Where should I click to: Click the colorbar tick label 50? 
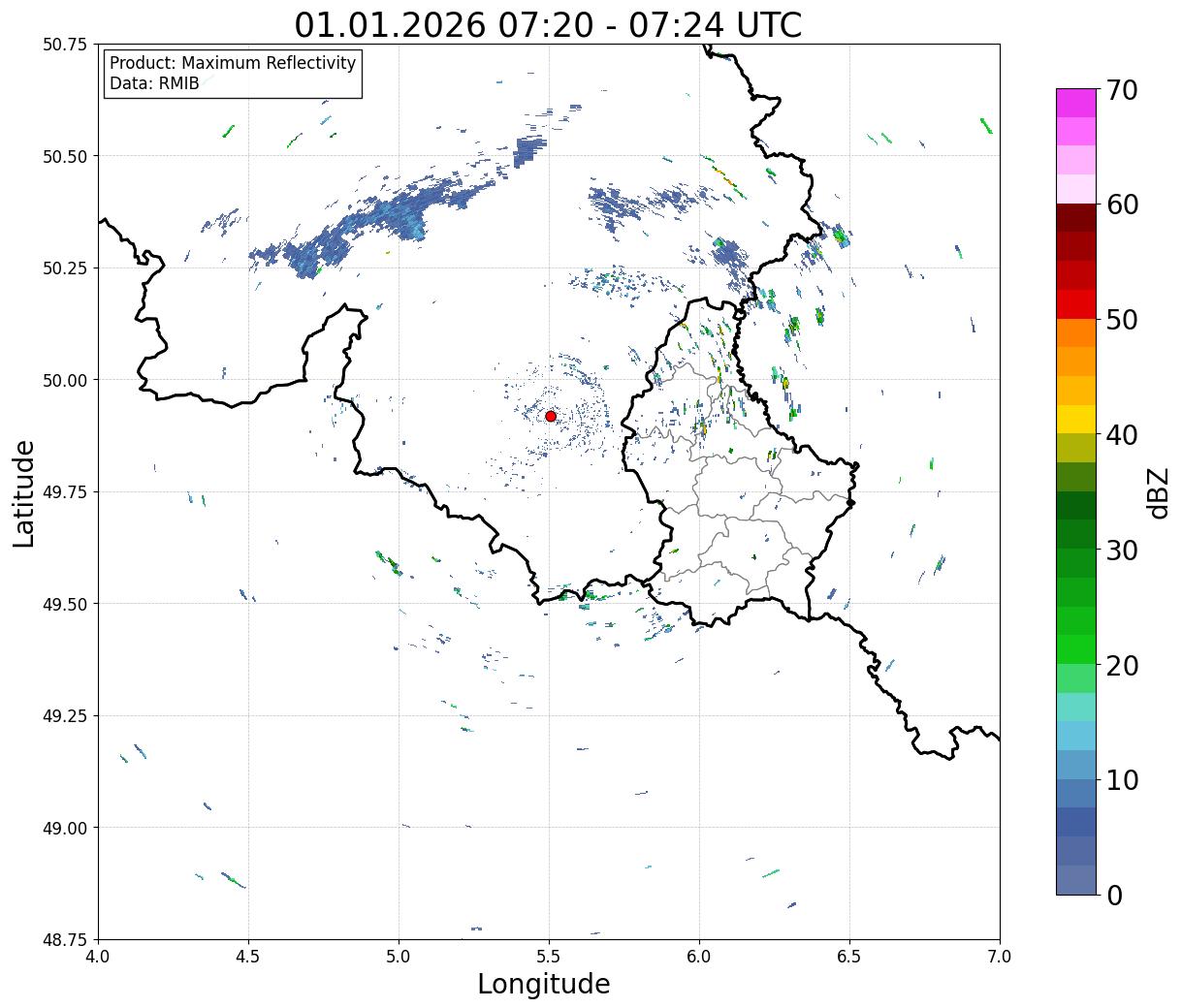click(x=1122, y=320)
